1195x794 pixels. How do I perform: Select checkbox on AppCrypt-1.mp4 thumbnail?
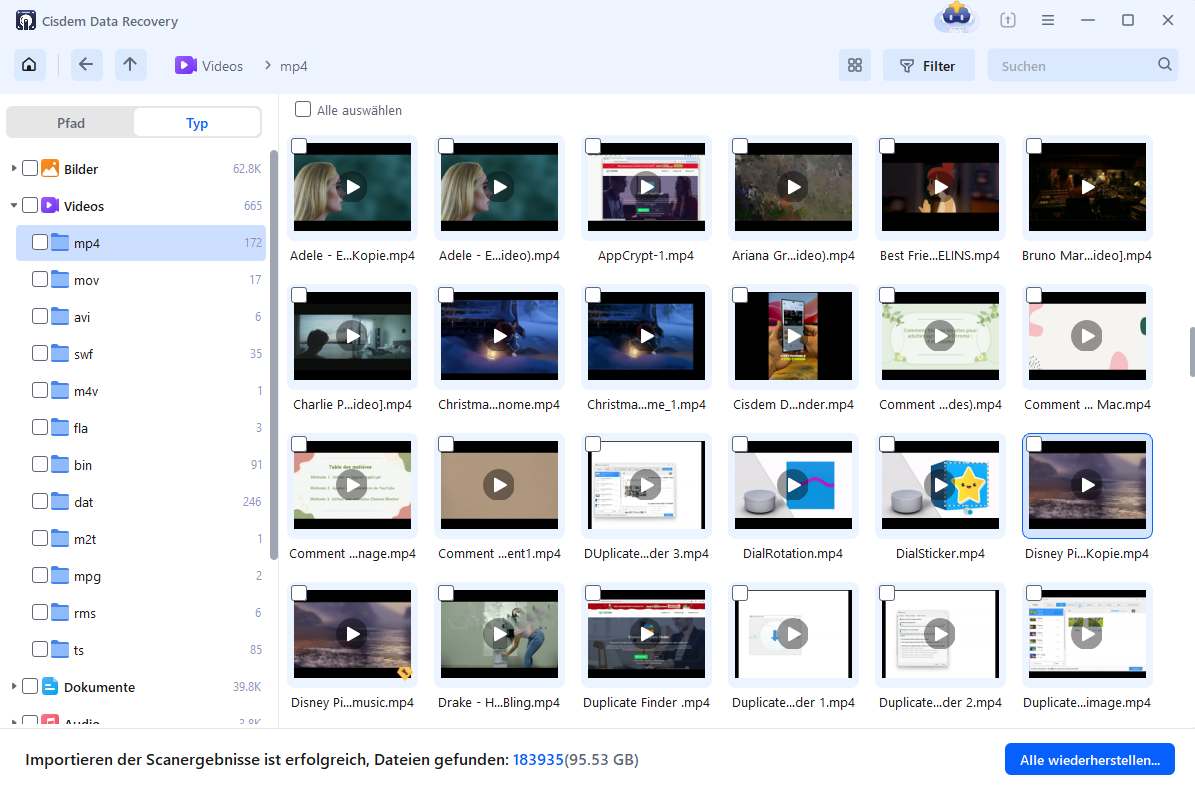(x=593, y=147)
